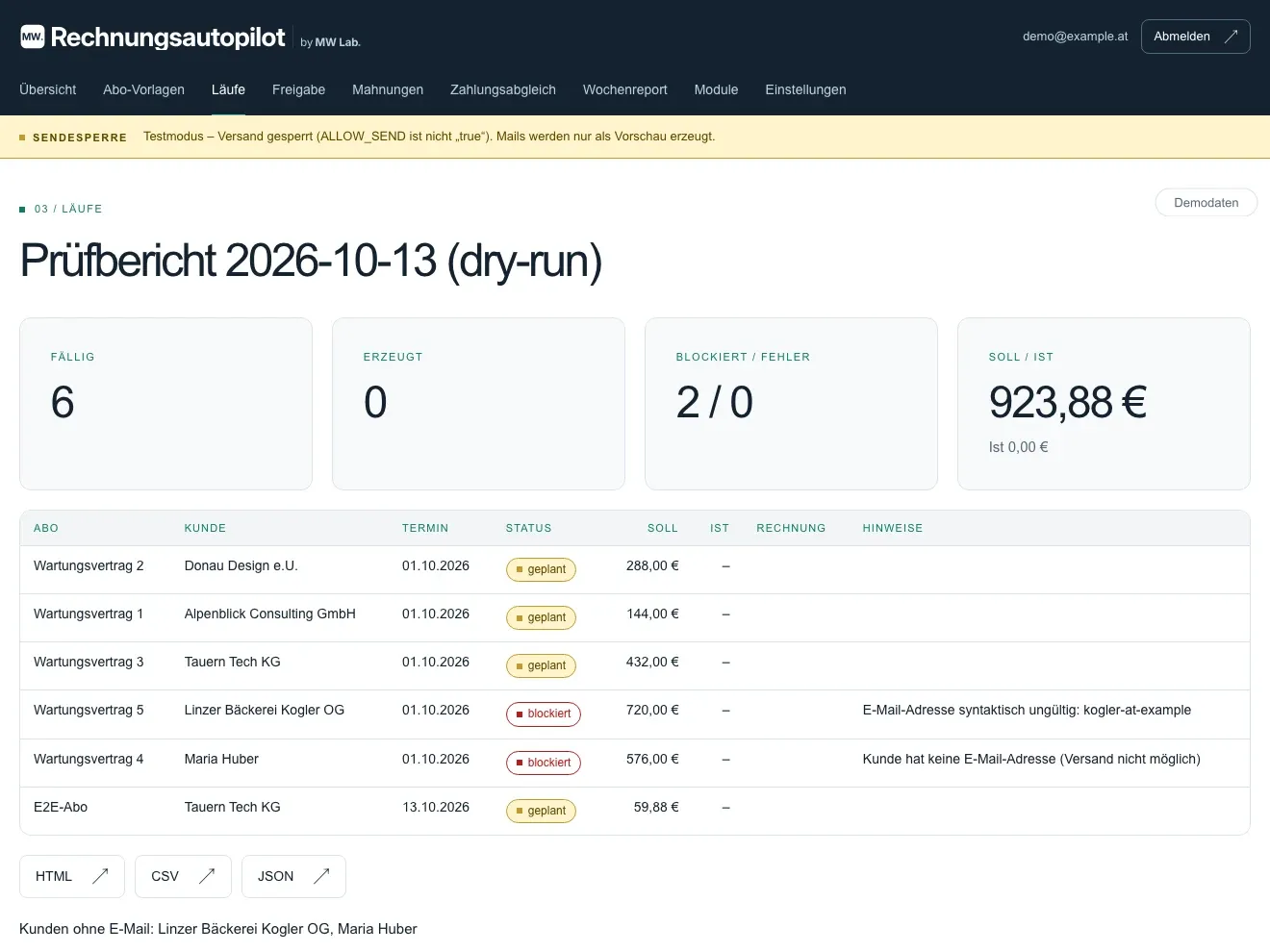Click Alpenblick Consulting GmbH in the table
The image size is (1270, 952).
270,614
